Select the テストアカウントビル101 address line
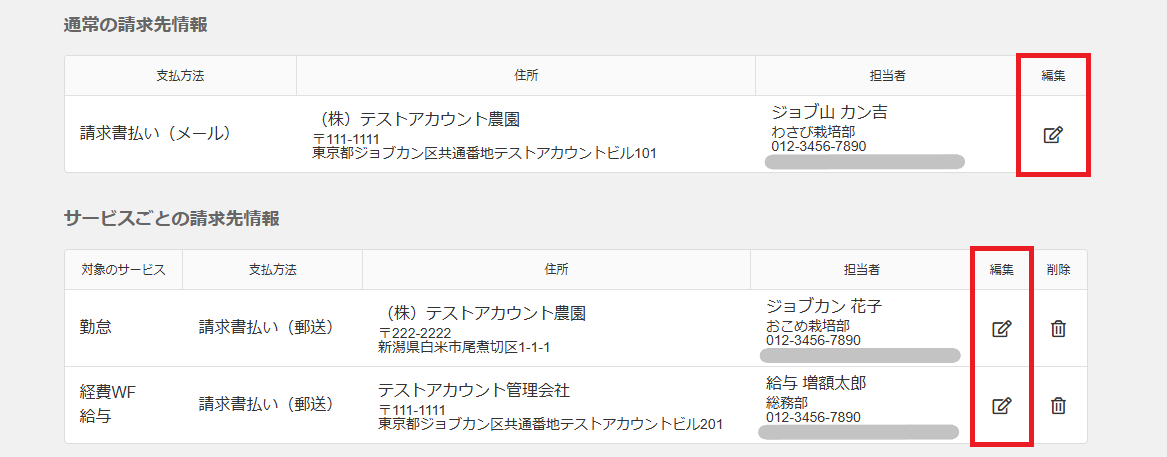Viewport: 1167px width, 457px height. 484,154
